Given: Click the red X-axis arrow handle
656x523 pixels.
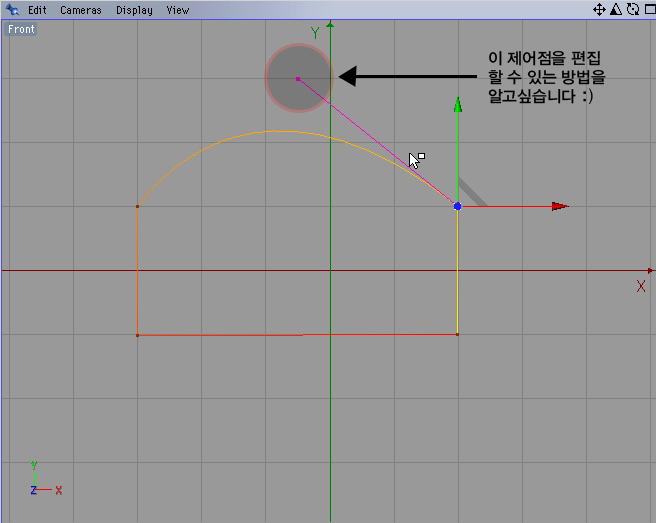Looking at the screenshot, I should (560, 206).
